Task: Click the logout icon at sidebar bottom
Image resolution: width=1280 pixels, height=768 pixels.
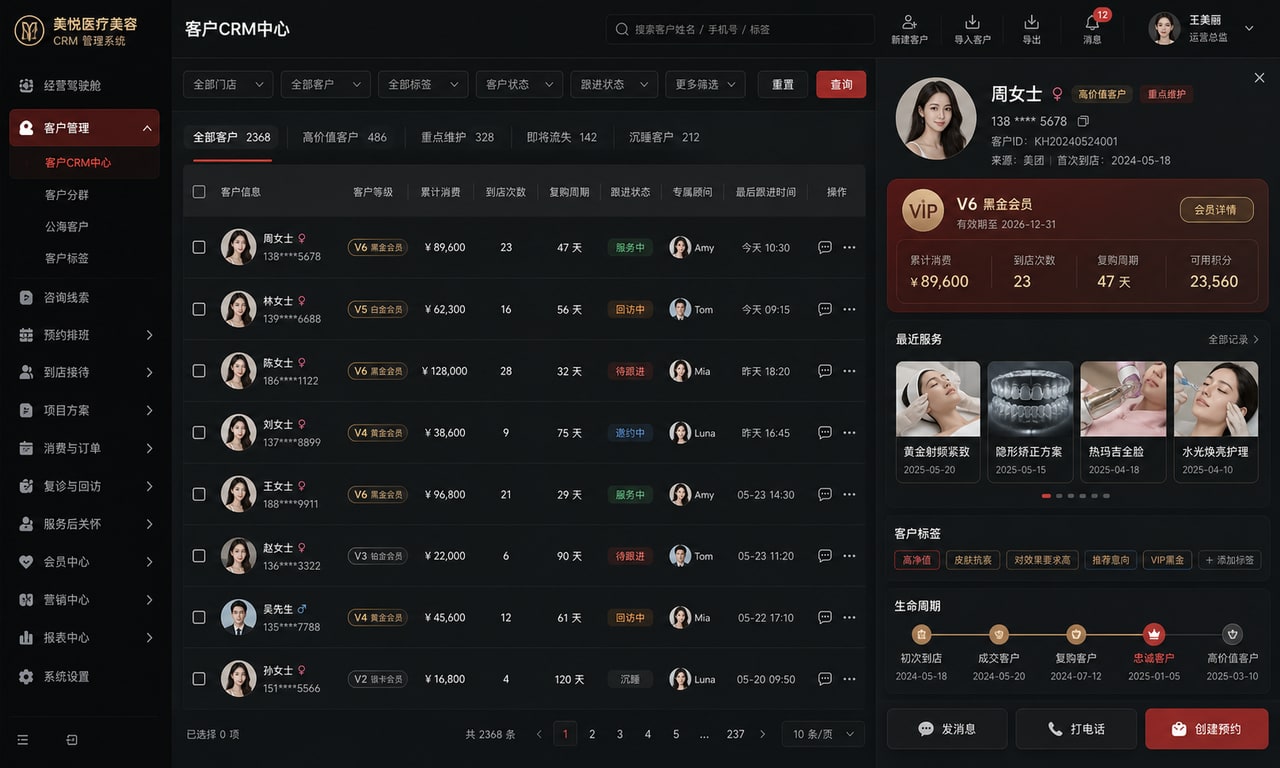Action: pyautogui.click(x=72, y=740)
